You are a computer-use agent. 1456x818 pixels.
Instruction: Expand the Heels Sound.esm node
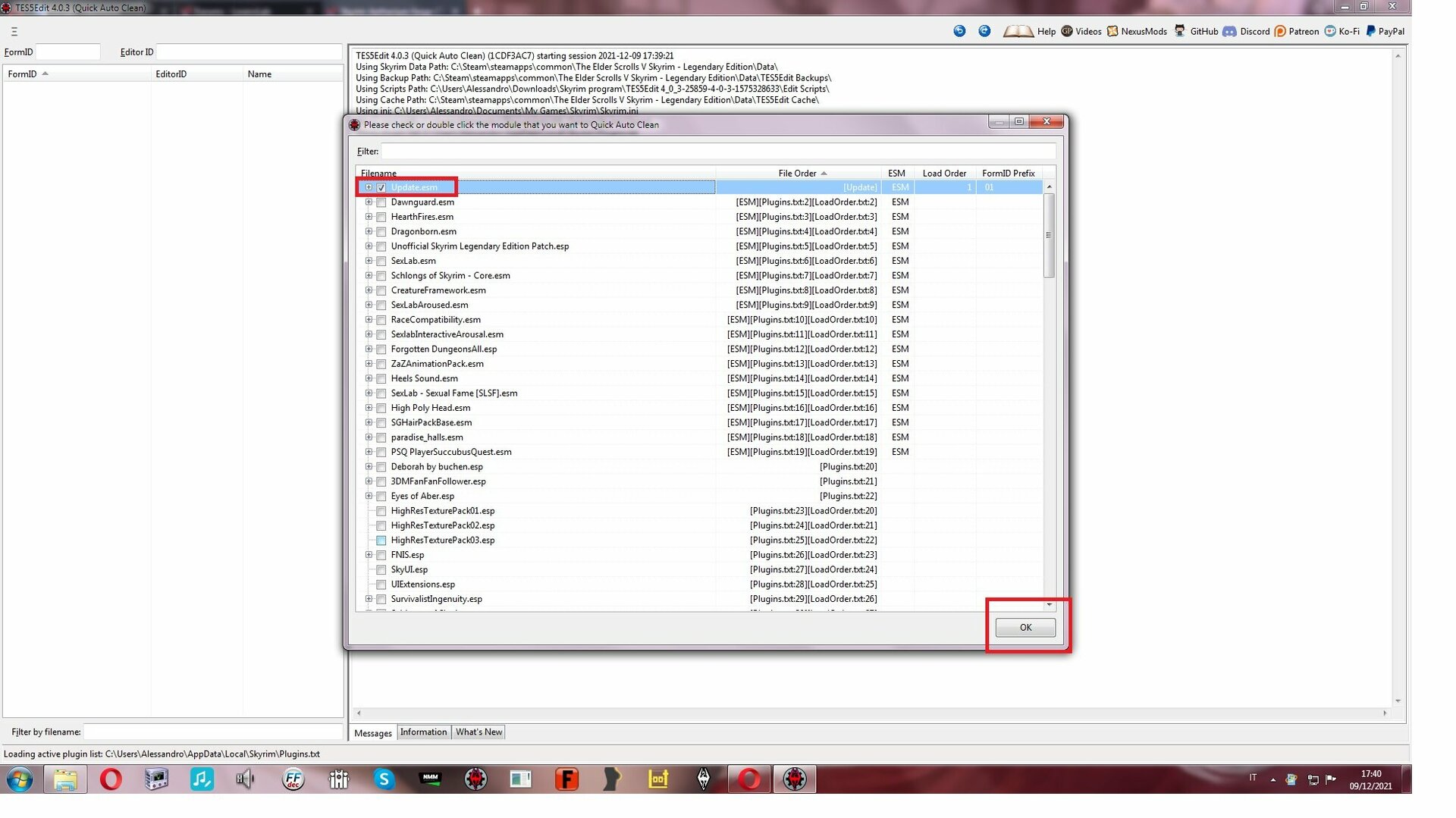369,378
